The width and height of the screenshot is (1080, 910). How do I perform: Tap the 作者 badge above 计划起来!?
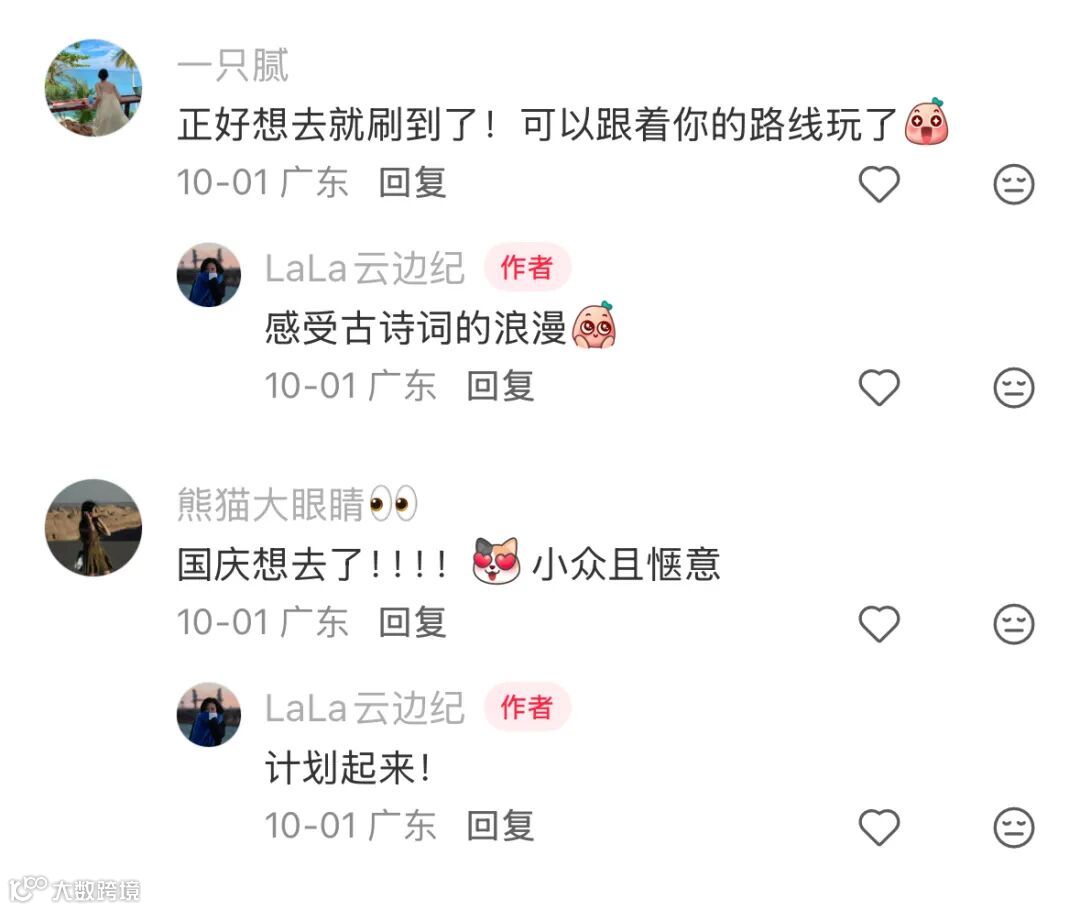click(527, 707)
